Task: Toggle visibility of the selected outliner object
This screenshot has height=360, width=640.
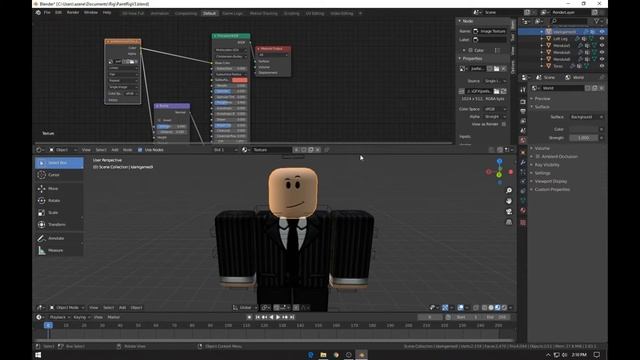Action: (x=602, y=32)
